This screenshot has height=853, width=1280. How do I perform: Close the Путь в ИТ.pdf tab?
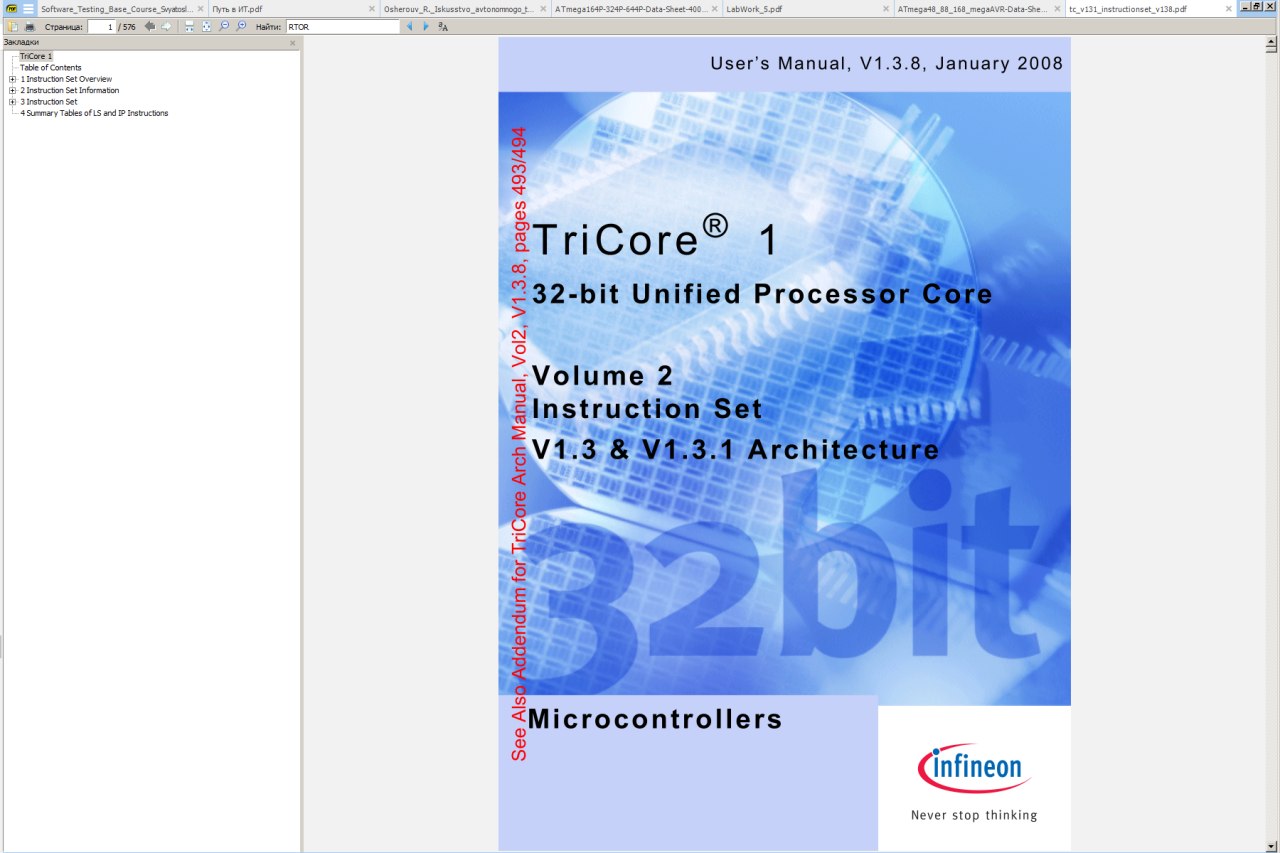coord(372,8)
